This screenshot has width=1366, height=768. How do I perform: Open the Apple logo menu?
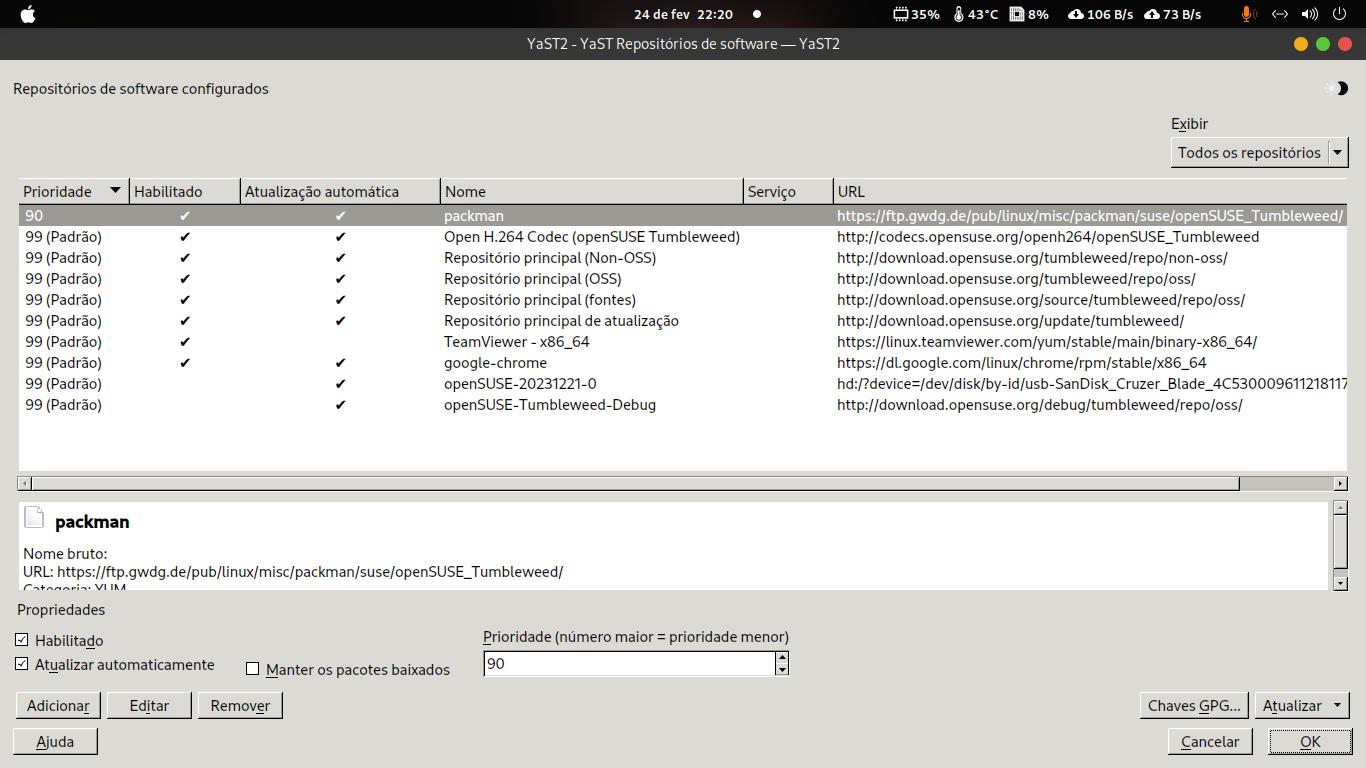pyautogui.click(x=28, y=14)
